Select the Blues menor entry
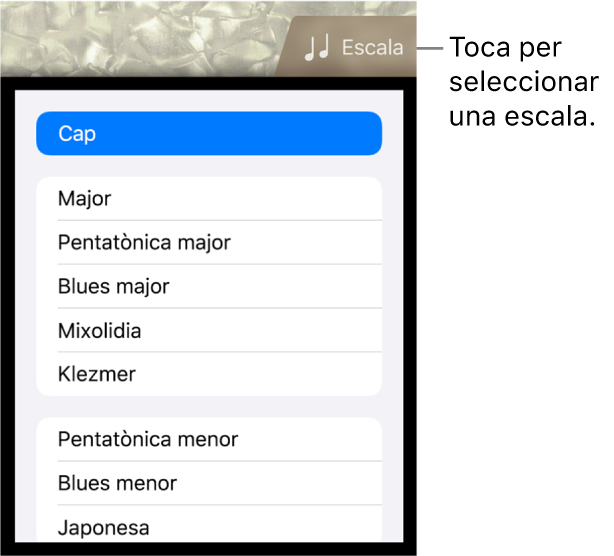 tap(209, 483)
